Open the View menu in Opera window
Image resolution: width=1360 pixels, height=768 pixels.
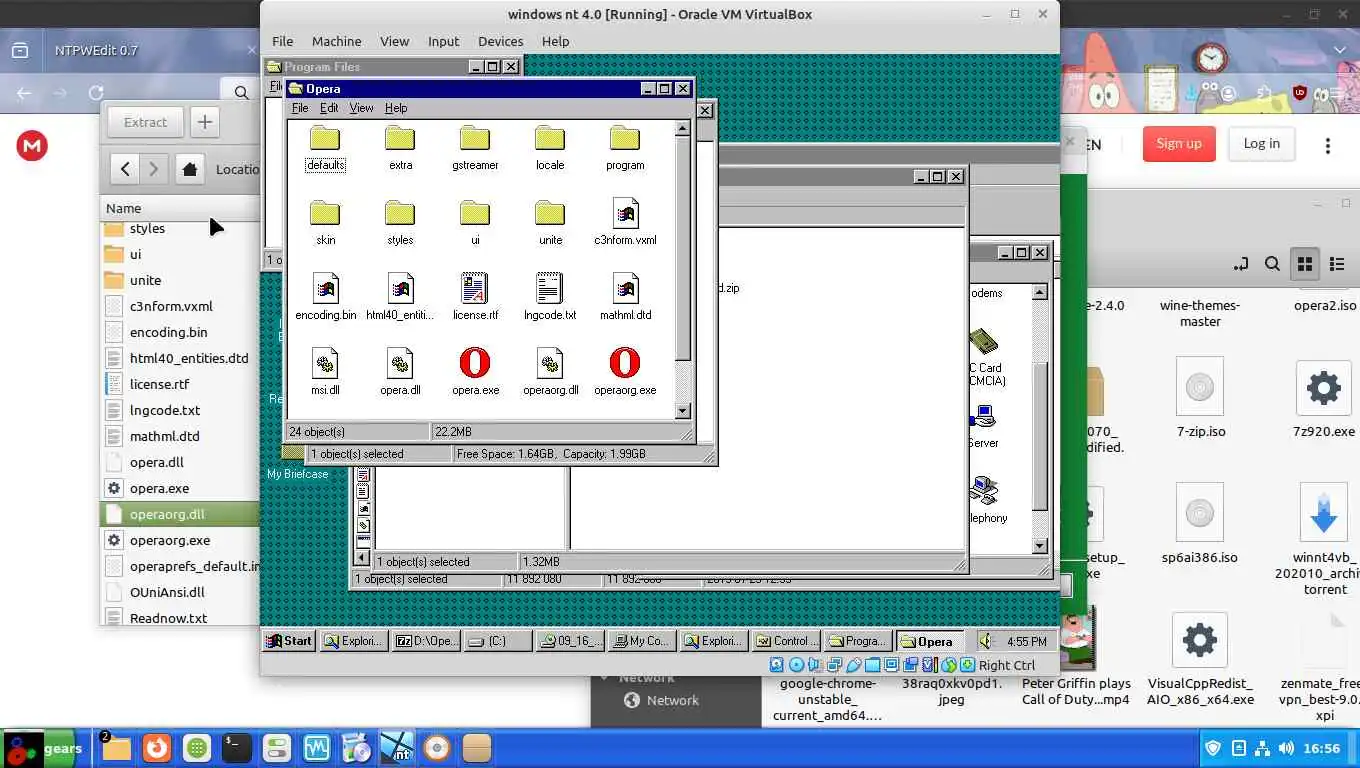[361, 108]
